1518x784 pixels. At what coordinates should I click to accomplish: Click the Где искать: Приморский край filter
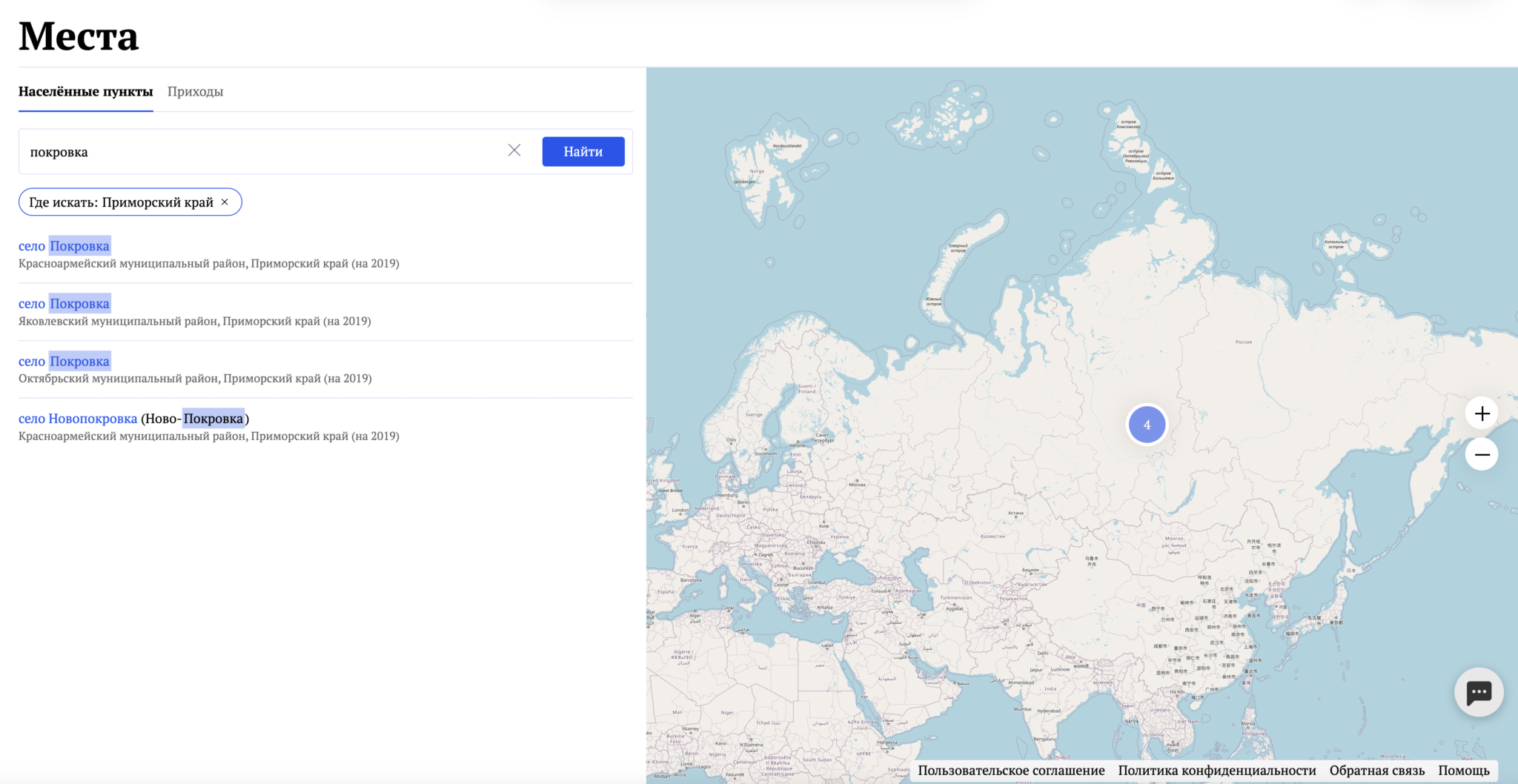[121, 202]
